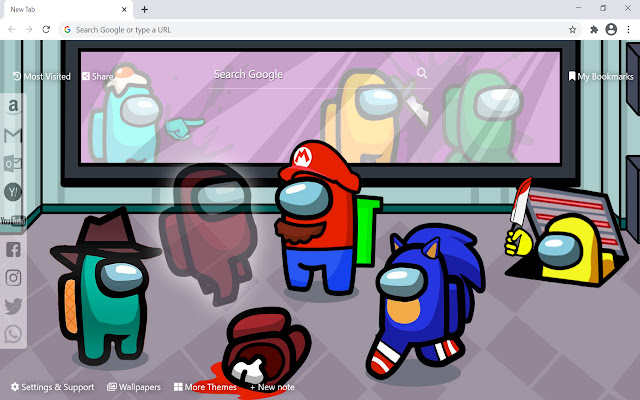Viewport: 640px width, 400px height.
Task: Open the Outlook shortcut icon
Action: click(x=13, y=164)
